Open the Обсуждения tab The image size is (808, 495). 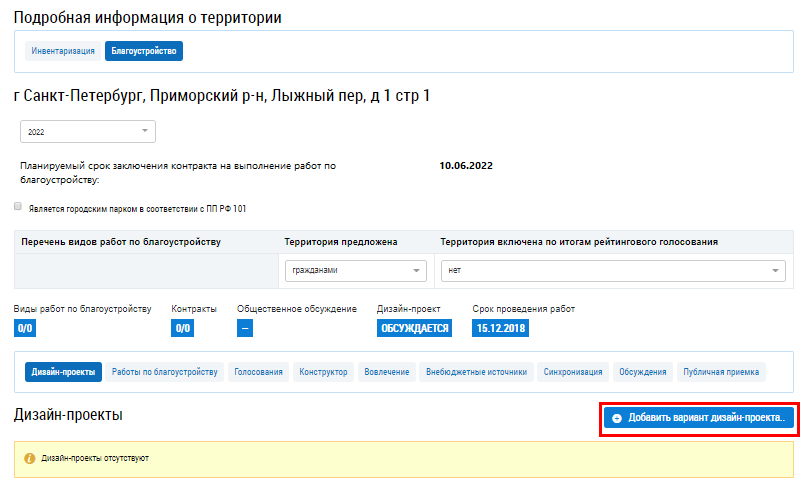coord(643,372)
